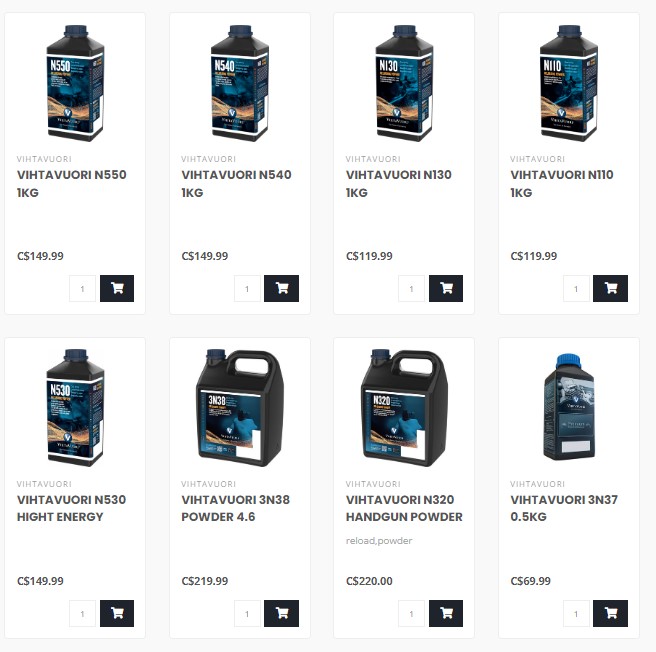
Task: Add Vihtavuori 3N37 0.5KG to cart
Action: [x=610, y=613]
